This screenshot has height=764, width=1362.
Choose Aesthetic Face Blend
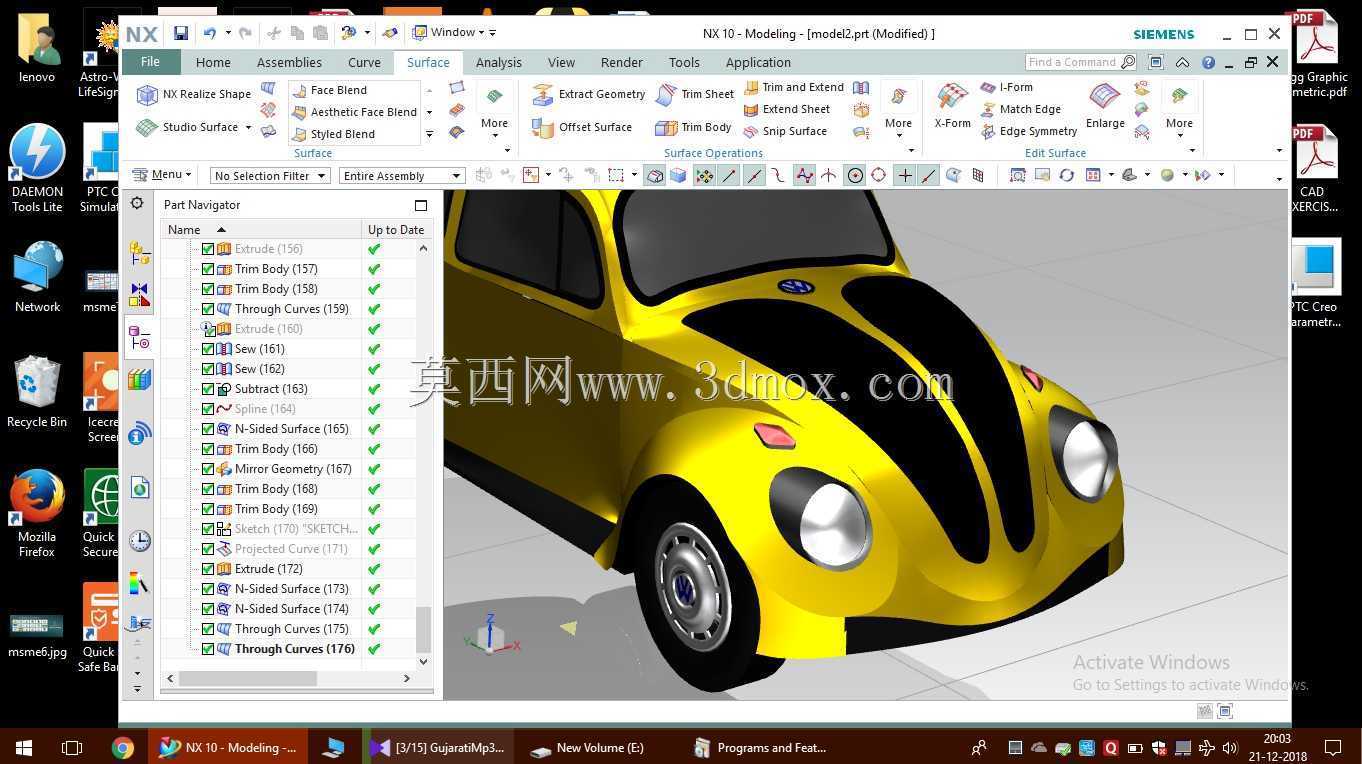tap(354, 112)
